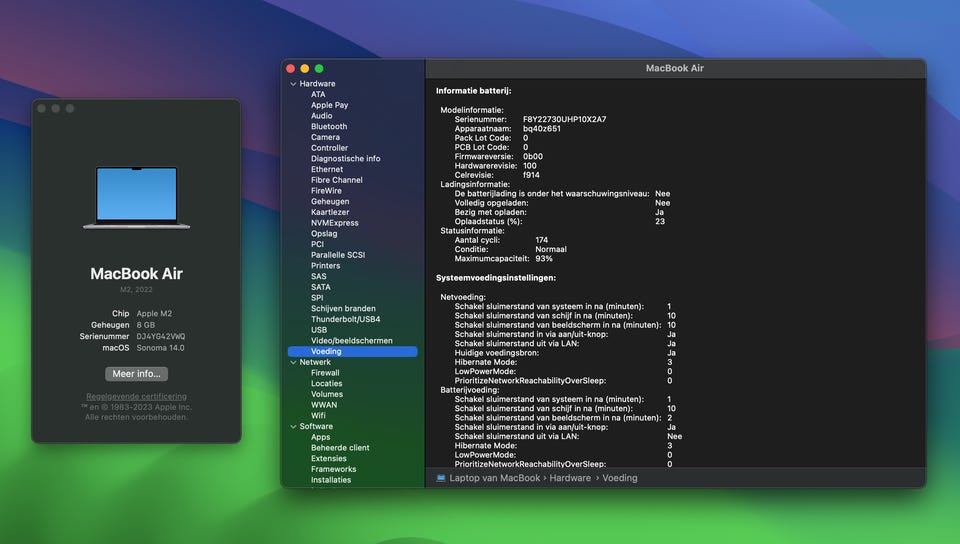Select Frameworks under Software

pos(334,469)
